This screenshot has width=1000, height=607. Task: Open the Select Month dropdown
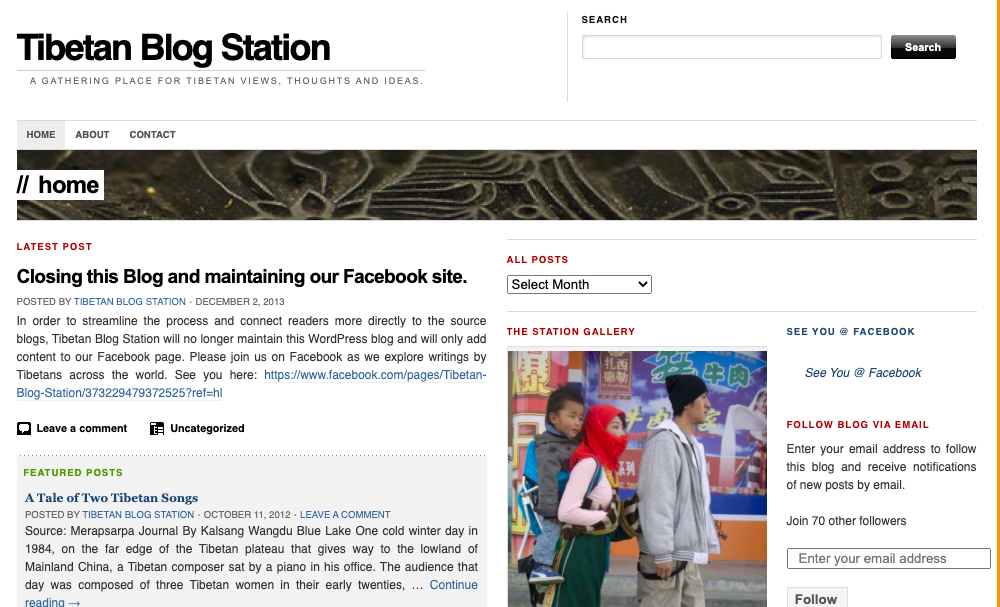coord(579,284)
